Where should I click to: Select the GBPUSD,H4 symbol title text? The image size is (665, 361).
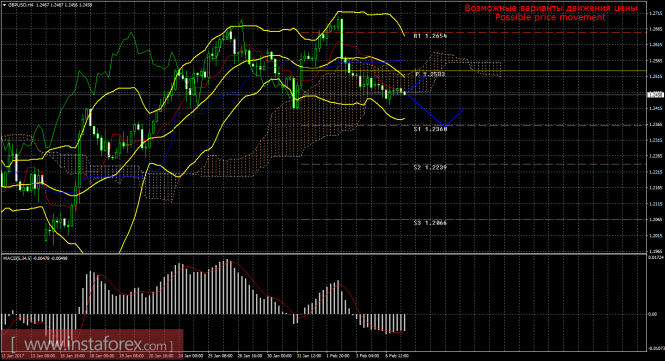(21, 5)
